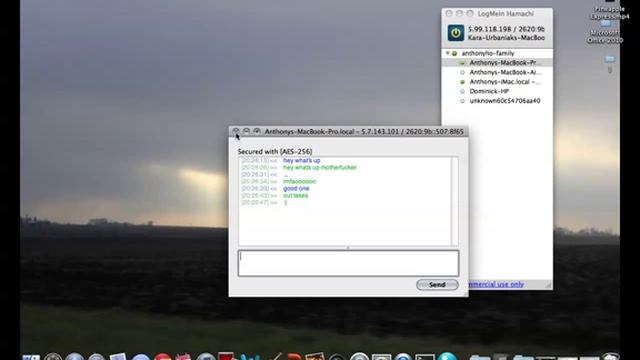This screenshot has width=640, height=360.
Task: Click the chat window title bar text
Action: [364, 131]
